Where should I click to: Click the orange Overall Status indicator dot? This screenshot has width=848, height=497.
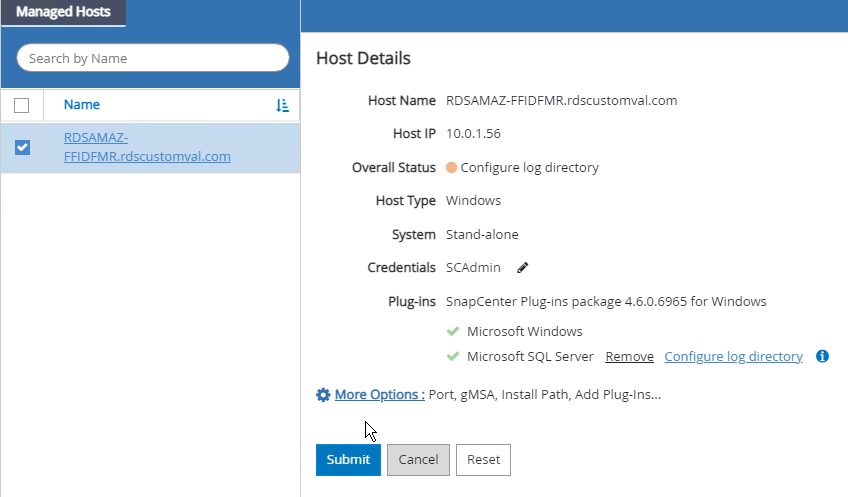(452, 168)
